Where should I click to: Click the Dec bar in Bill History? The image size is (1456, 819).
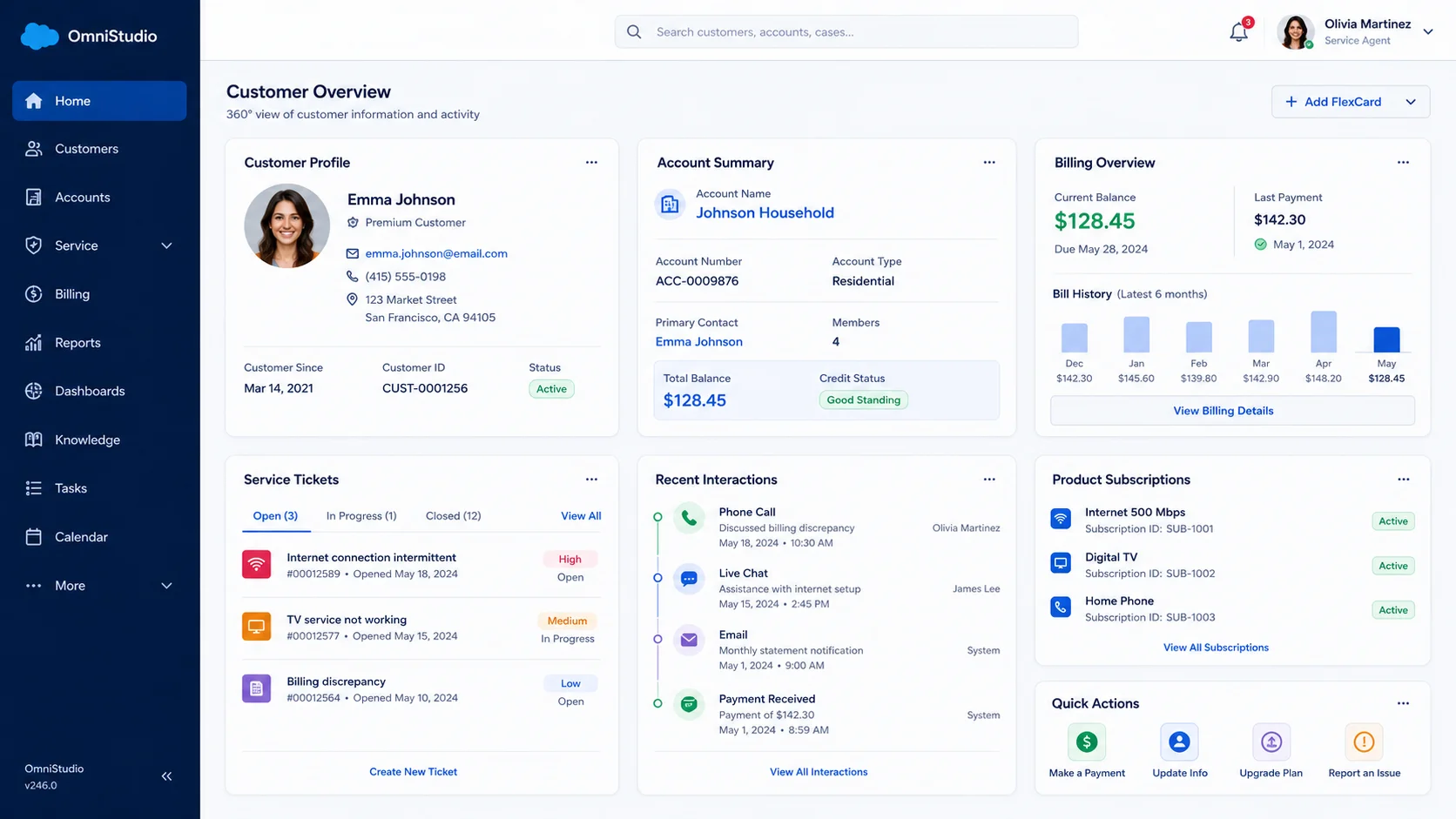coord(1075,338)
